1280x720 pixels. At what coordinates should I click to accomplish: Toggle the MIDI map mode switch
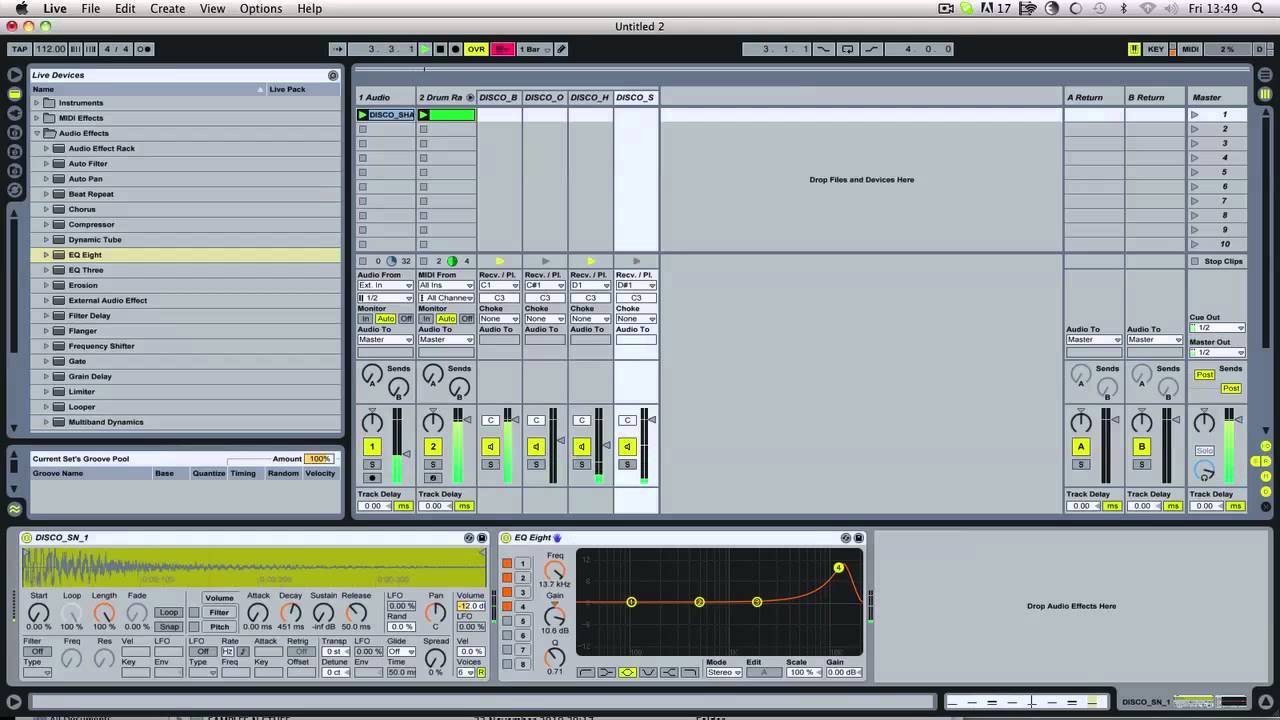pos(1190,49)
